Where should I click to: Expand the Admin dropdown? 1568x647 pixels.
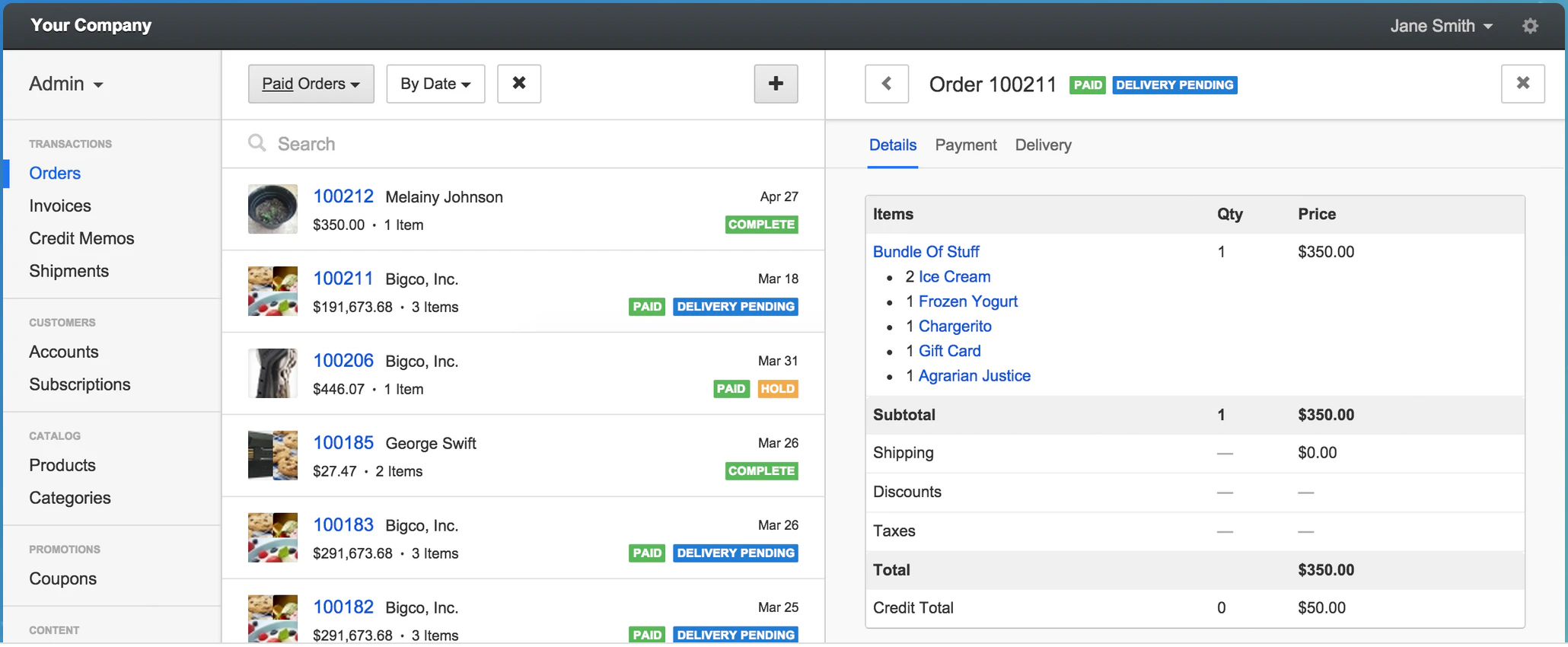(x=65, y=84)
